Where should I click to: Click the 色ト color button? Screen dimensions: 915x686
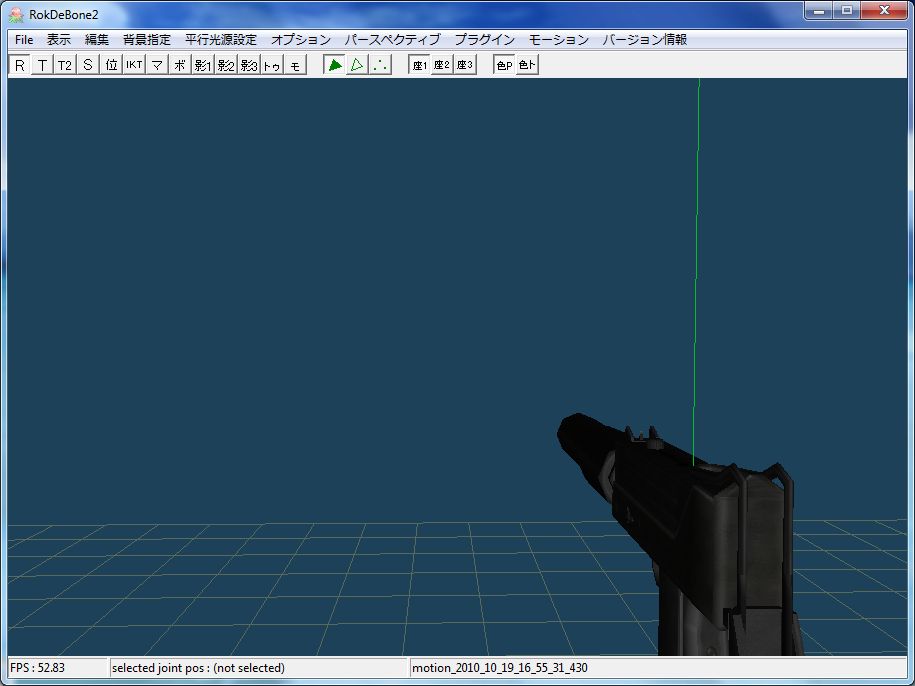[528, 65]
